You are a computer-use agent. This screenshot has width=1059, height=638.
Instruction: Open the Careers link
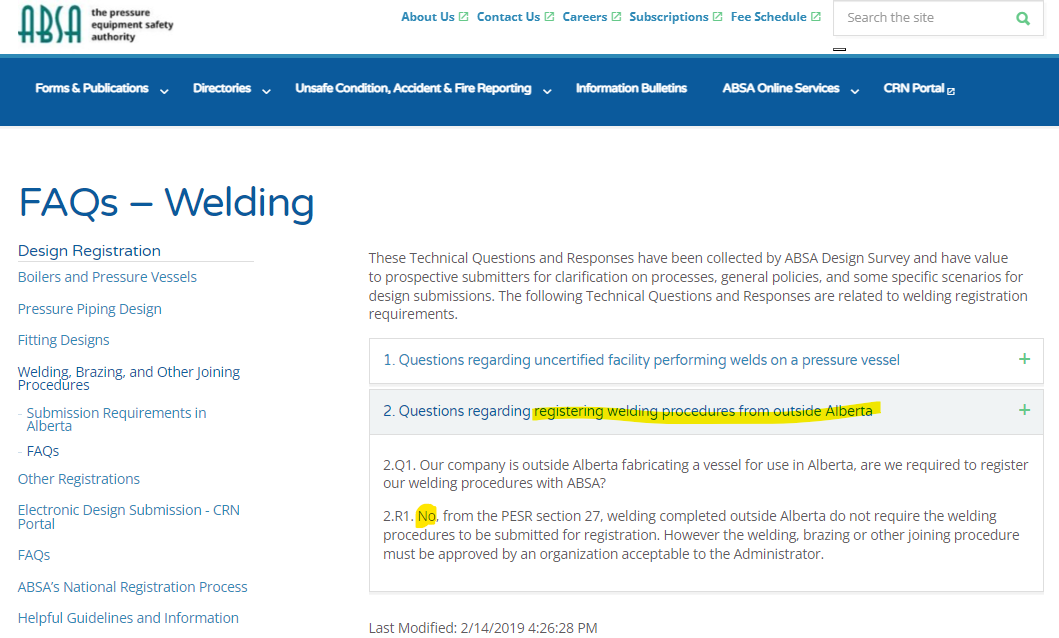(585, 17)
